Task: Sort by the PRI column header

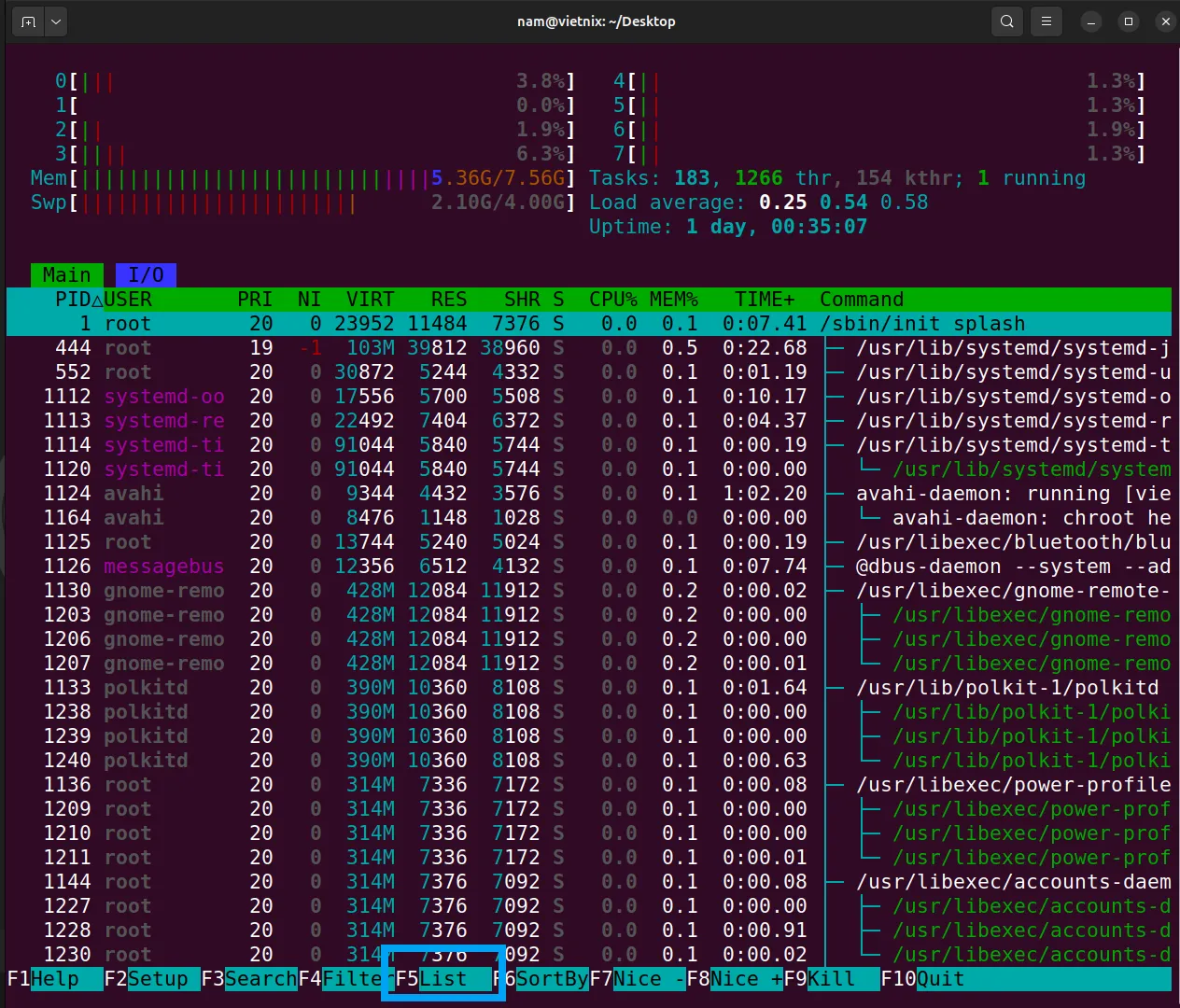Action: (x=255, y=300)
